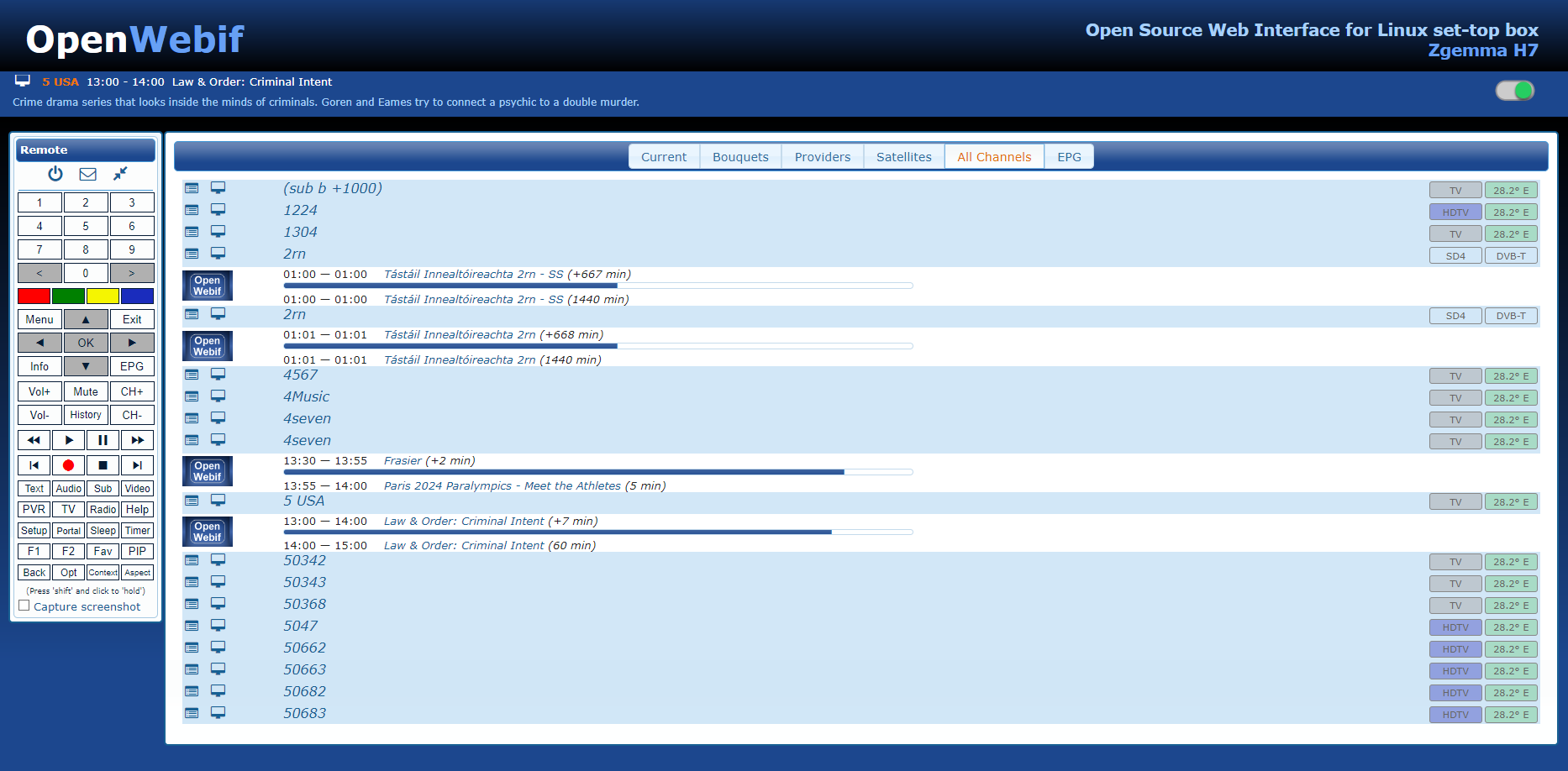Skip to next with the skip-forward button
The image size is (1568, 771).
(x=137, y=465)
